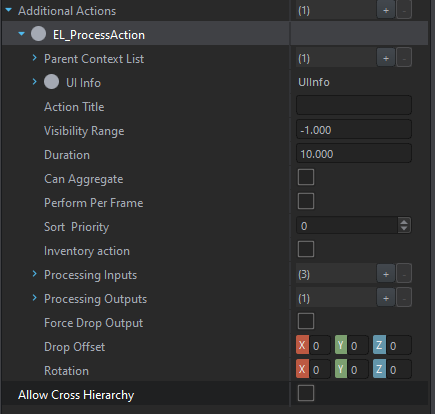Select the Drop Offset X value field

tap(319, 346)
